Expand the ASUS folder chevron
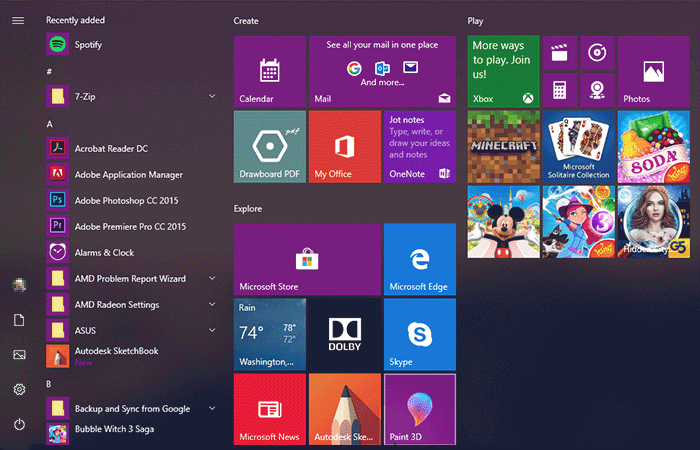Screen dimensions: 700x450 click(x=212, y=330)
